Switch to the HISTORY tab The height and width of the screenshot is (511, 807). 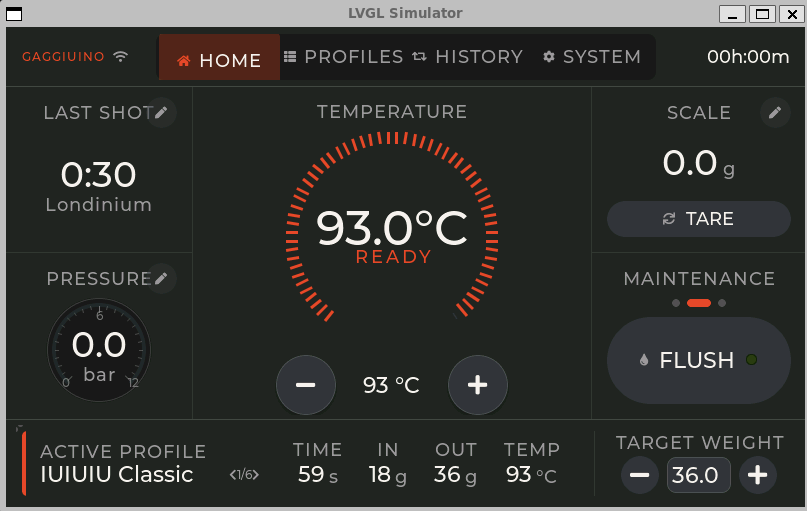click(x=468, y=57)
